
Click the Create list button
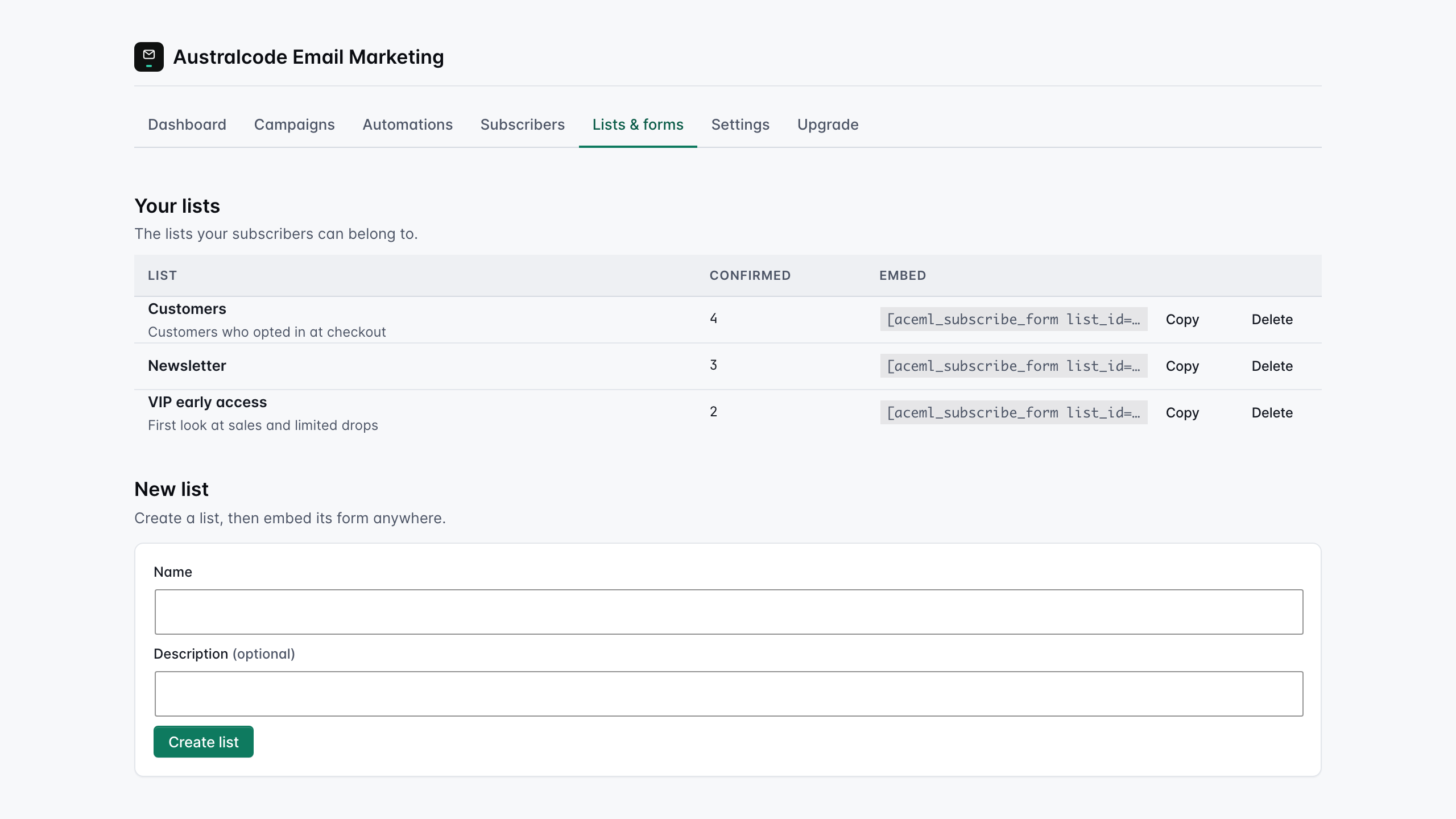204,742
